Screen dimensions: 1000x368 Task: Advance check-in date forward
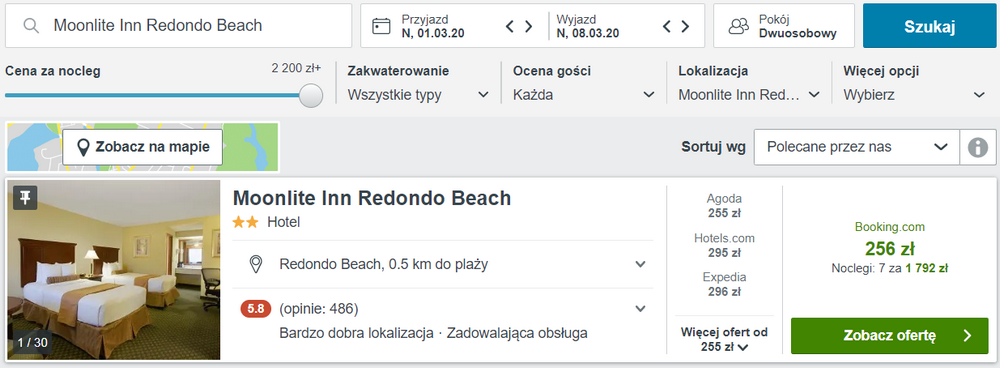pyautogui.click(x=529, y=26)
